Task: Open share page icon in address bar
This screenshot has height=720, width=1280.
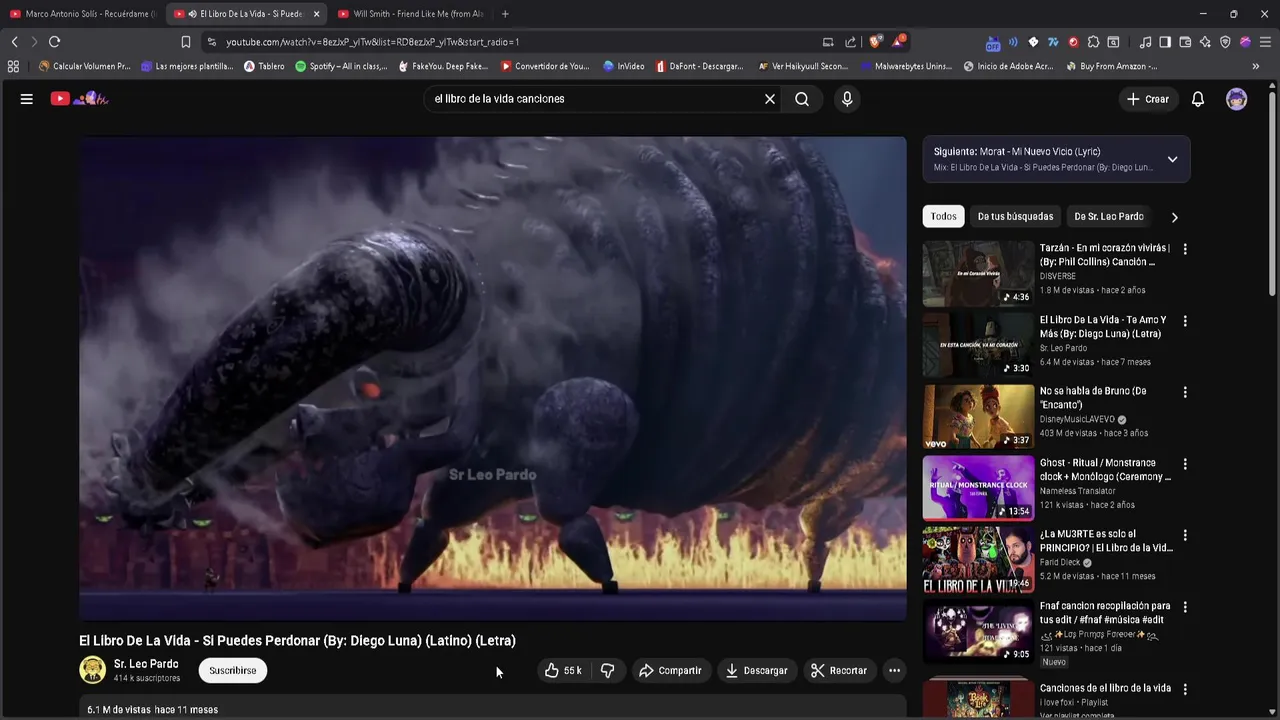Action: [x=851, y=42]
